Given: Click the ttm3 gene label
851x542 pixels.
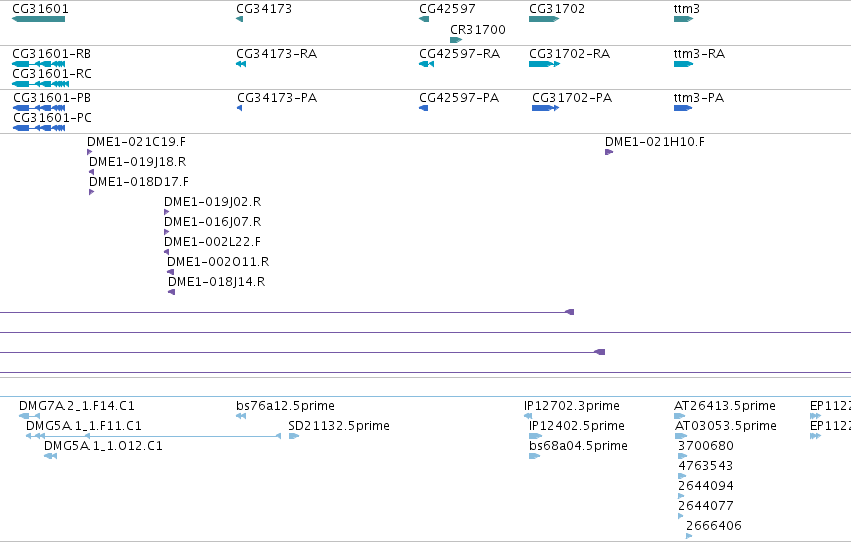Looking at the screenshot, I should [687, 9].
